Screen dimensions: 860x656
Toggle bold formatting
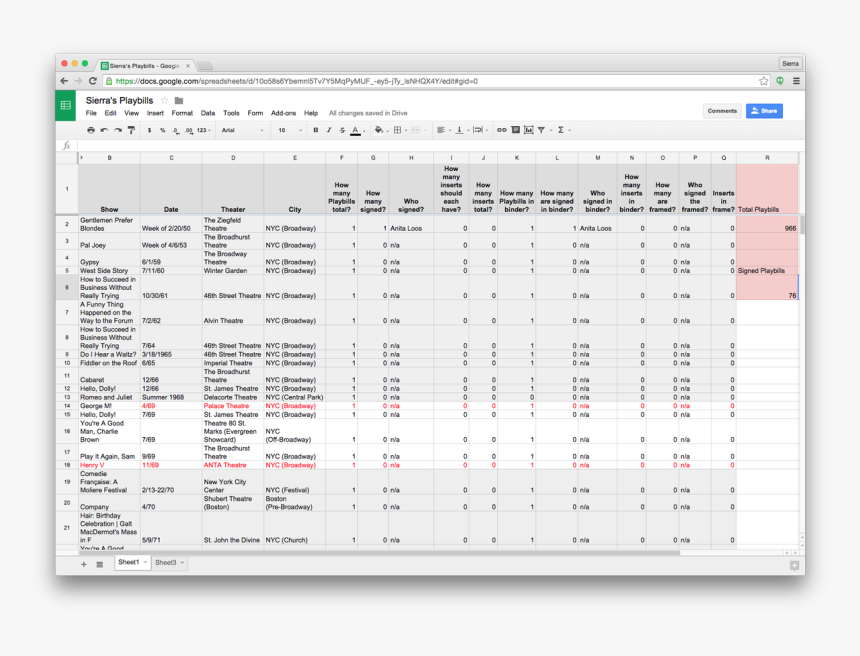click(315, 130)
